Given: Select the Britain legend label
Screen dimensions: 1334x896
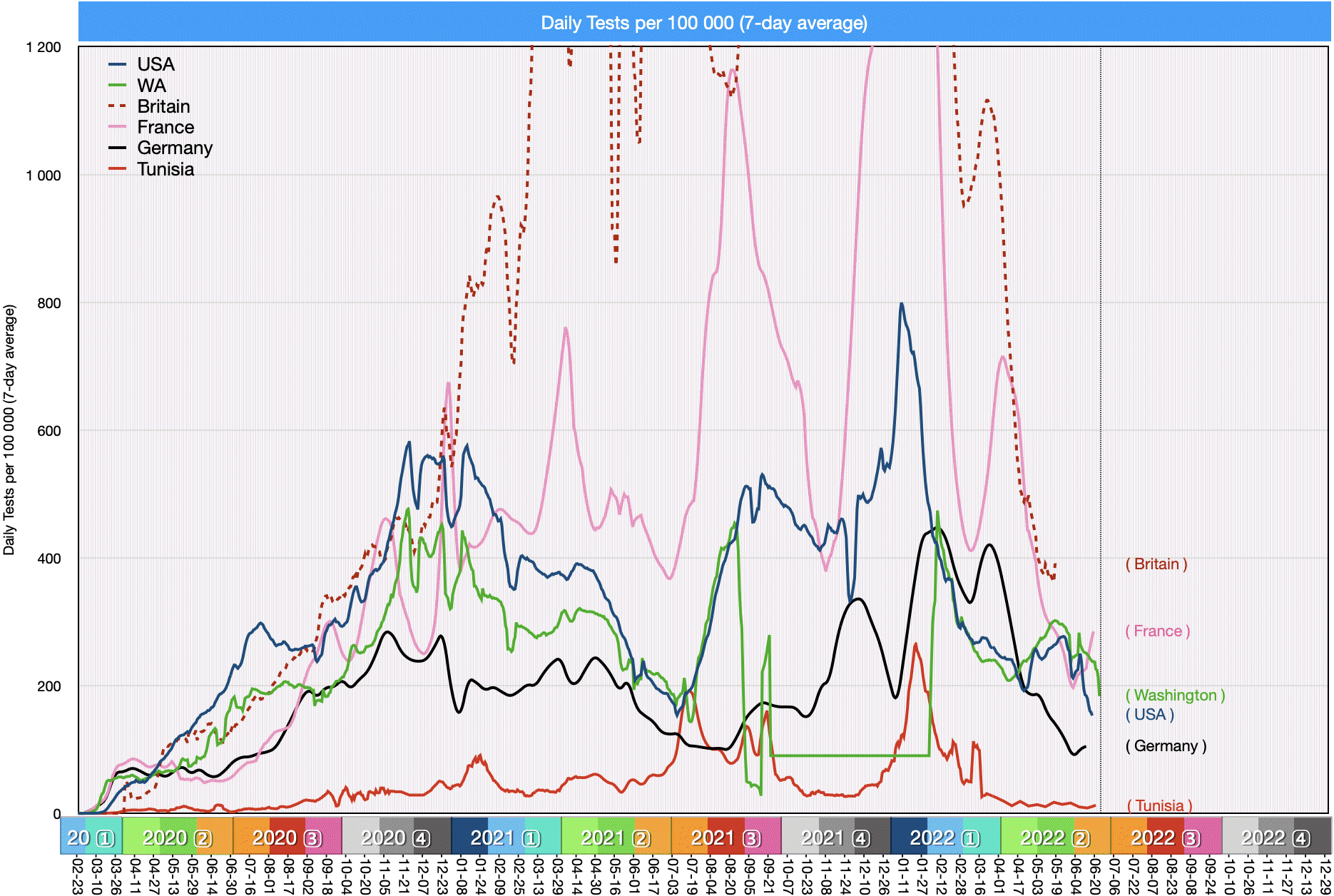Looking at the screenshot, I should coord(163,106).
